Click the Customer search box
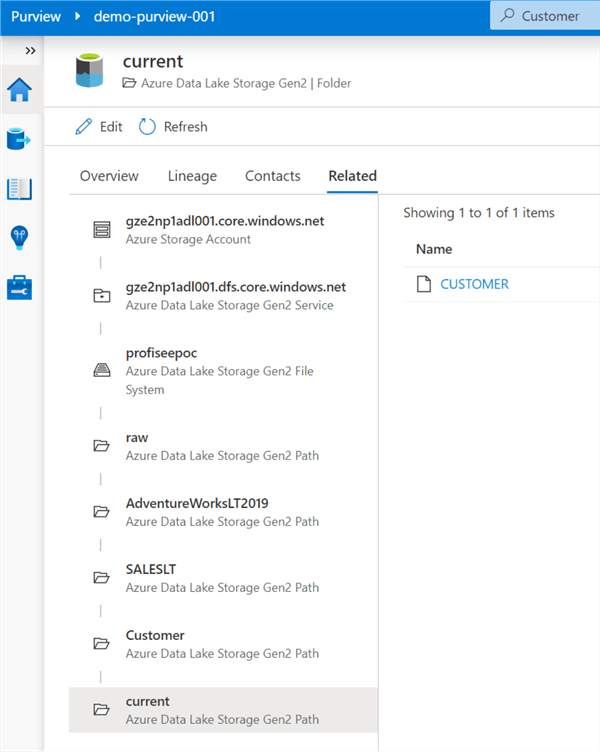 click(545, 16)
